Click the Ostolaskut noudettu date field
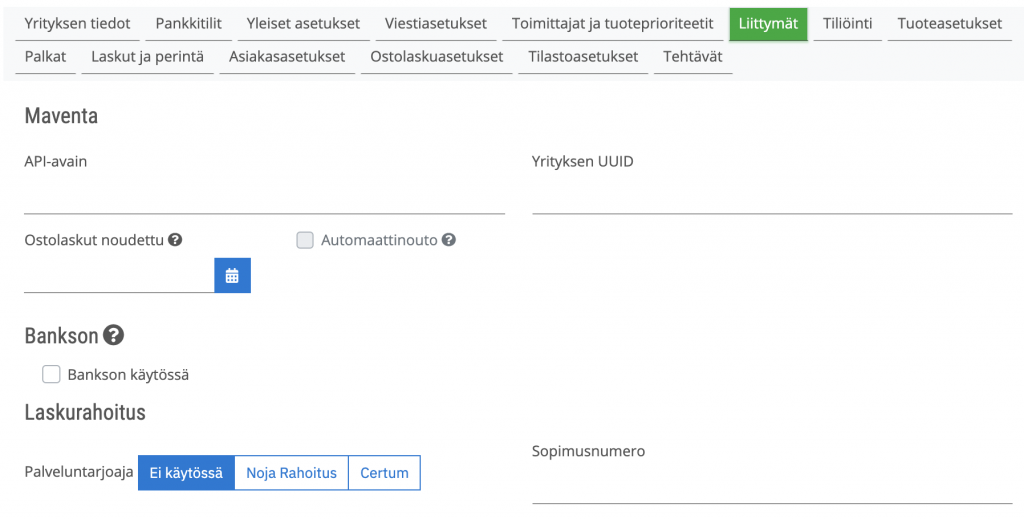Viewport: 1024px width, 519px height. coord(119,275)
